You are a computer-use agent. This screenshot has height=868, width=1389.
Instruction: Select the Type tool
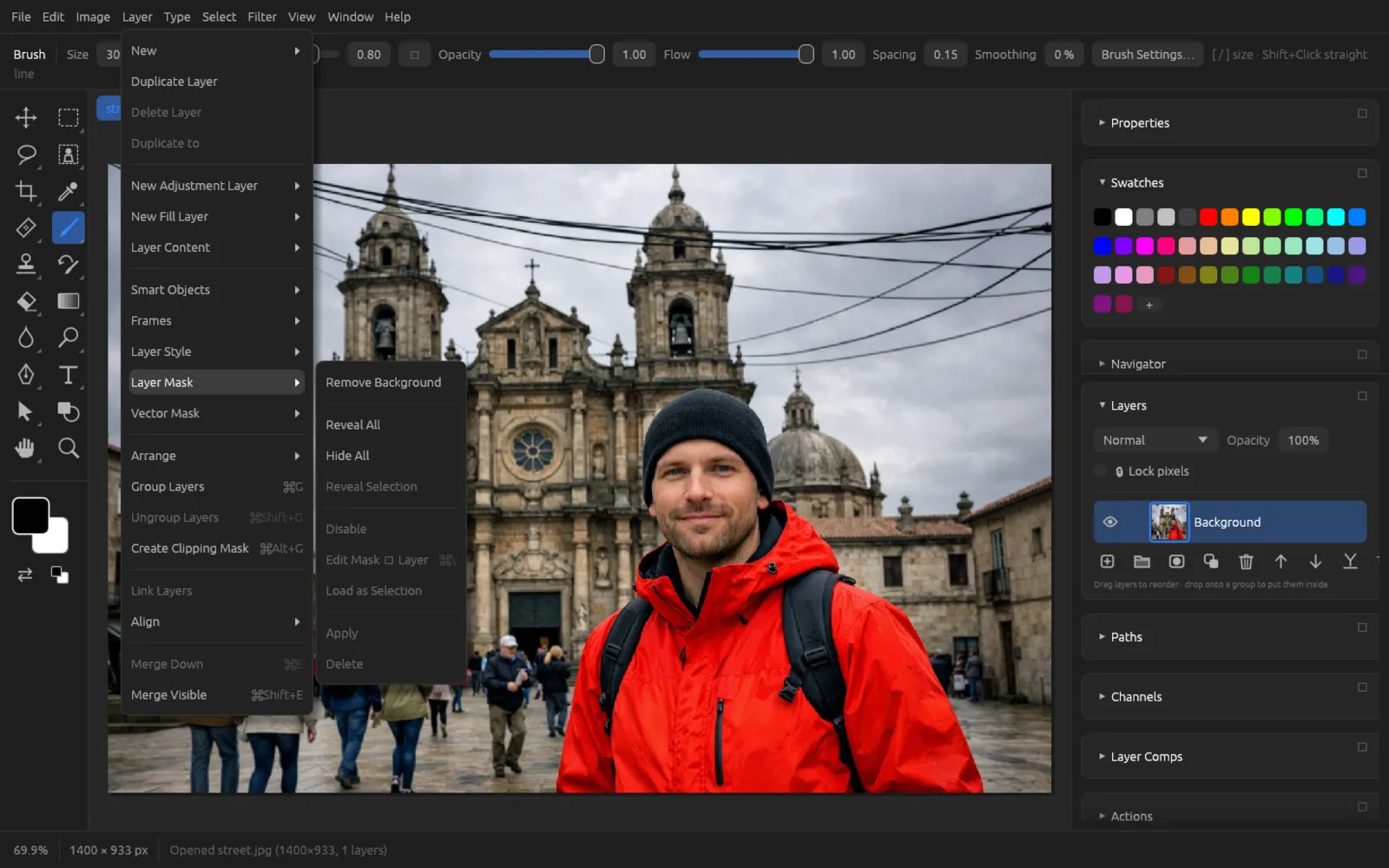(x=68, y=374)
